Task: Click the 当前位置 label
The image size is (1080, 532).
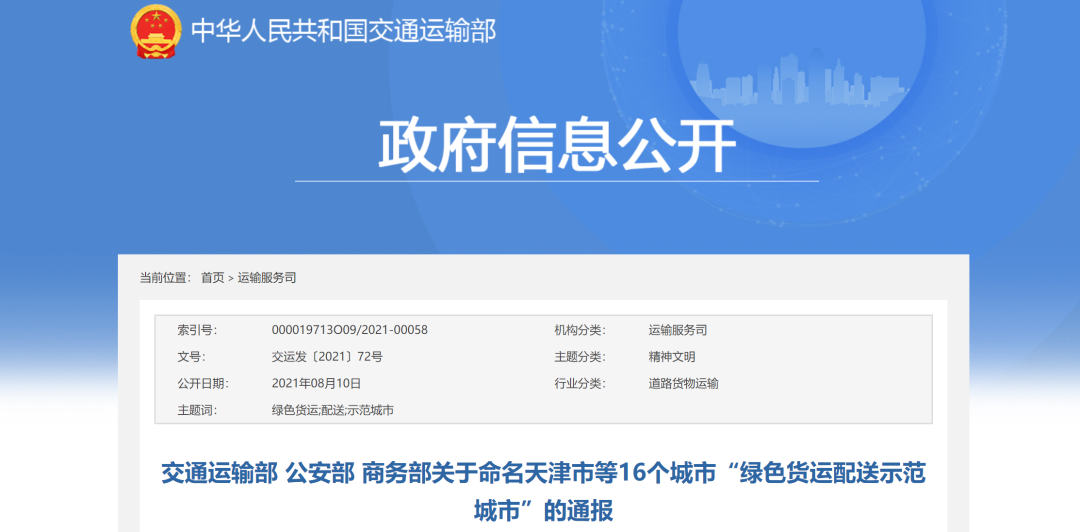Action: click(165, 278)
